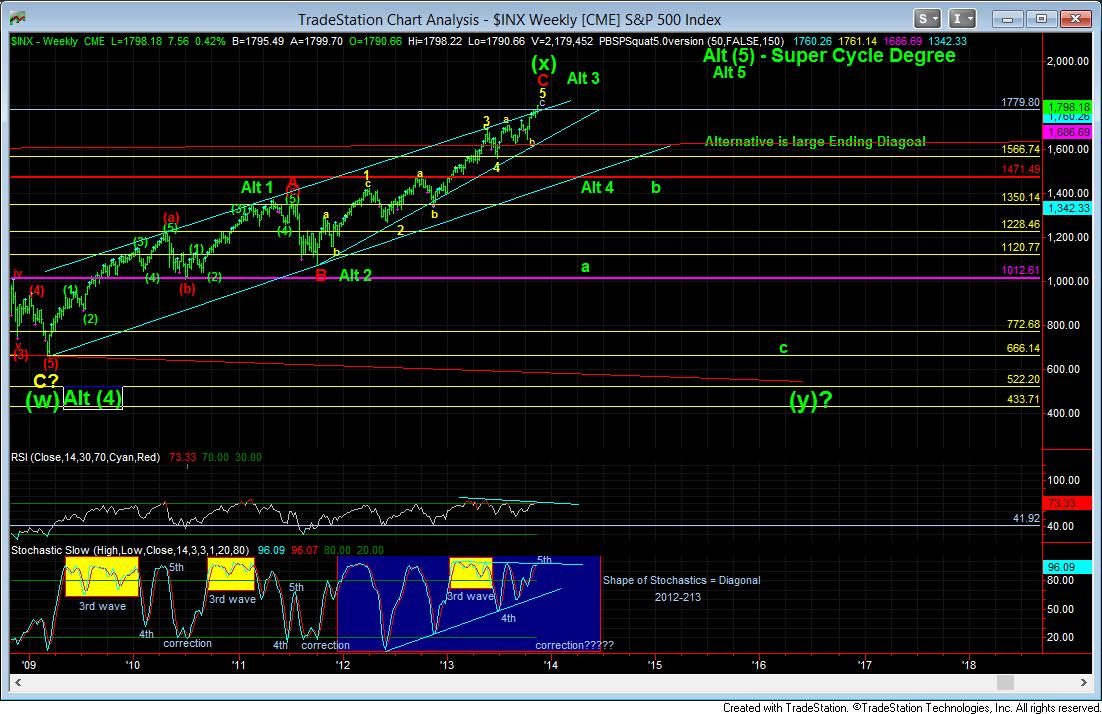1102x714 pixels.
Task: Open the I dropdown in the title bar
Action: [962, 19]
